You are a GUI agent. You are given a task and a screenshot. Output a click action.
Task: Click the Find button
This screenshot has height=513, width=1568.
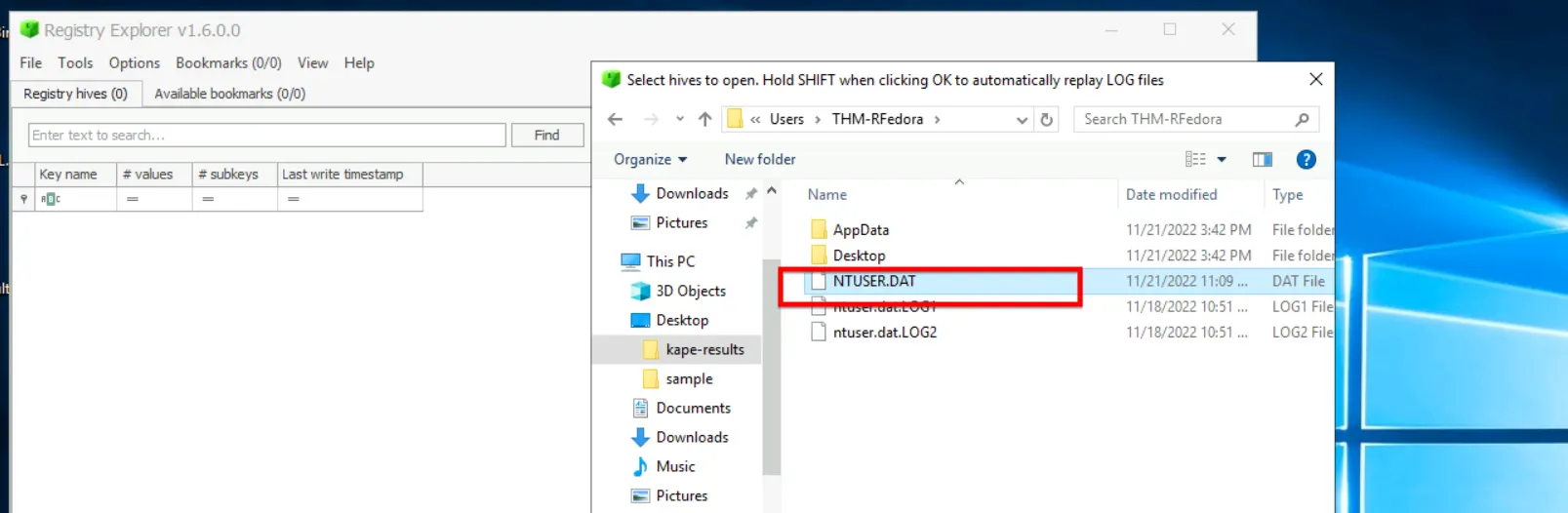(546, 136)
